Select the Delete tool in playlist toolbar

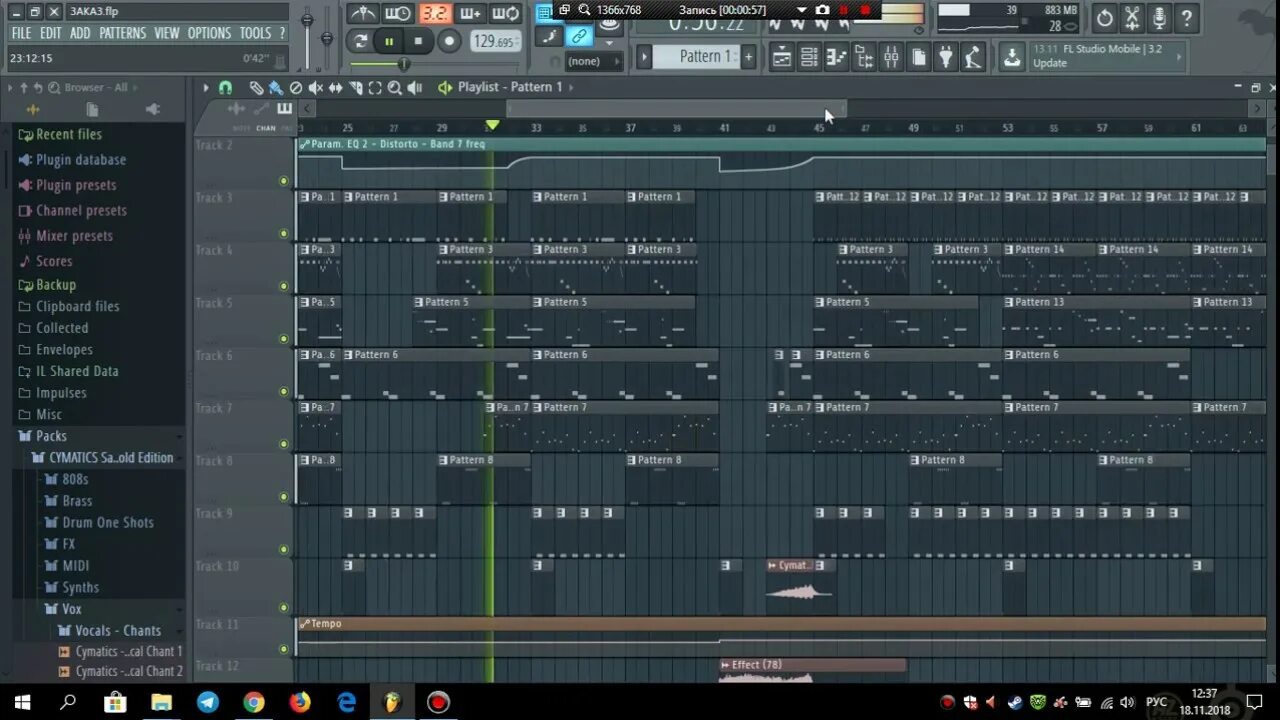click(x=295, y=88)
